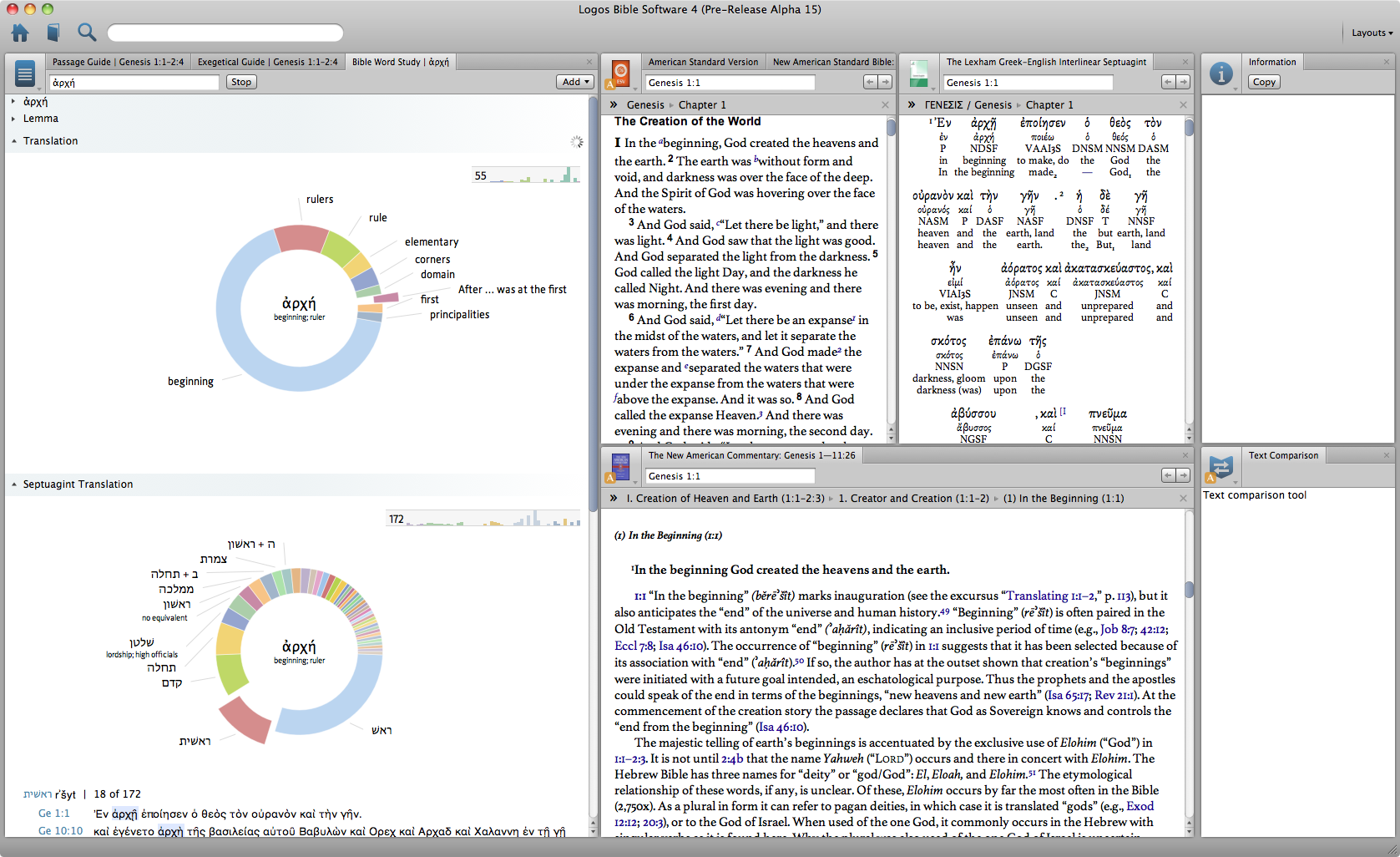1400x857 pixels.
Task: Click the Chapter 1 breadcrumb in ASV panel
Action: point(702,104)
